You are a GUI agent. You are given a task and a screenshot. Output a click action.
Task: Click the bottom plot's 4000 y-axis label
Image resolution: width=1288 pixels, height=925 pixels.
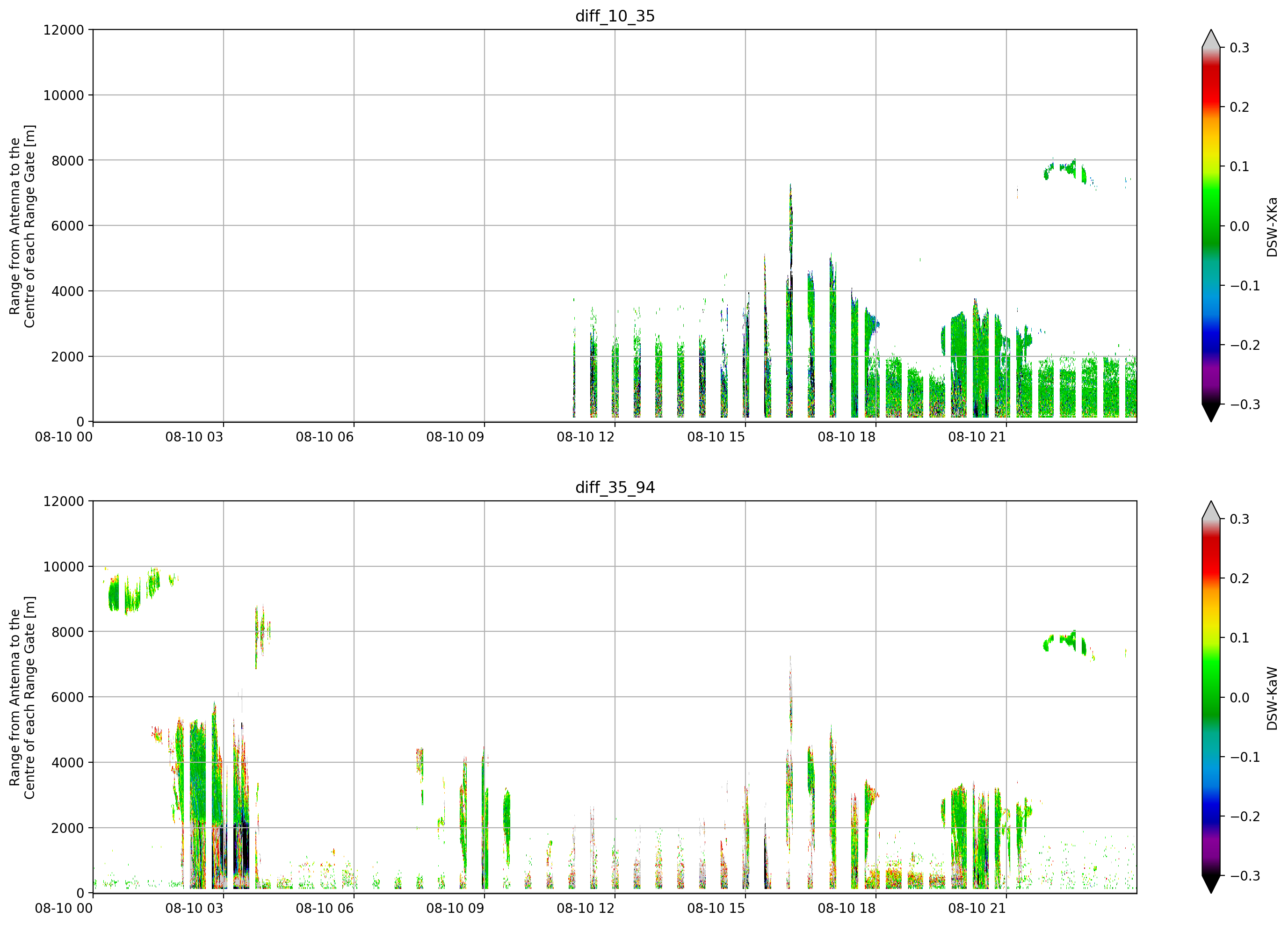click(x=67, y=763)
